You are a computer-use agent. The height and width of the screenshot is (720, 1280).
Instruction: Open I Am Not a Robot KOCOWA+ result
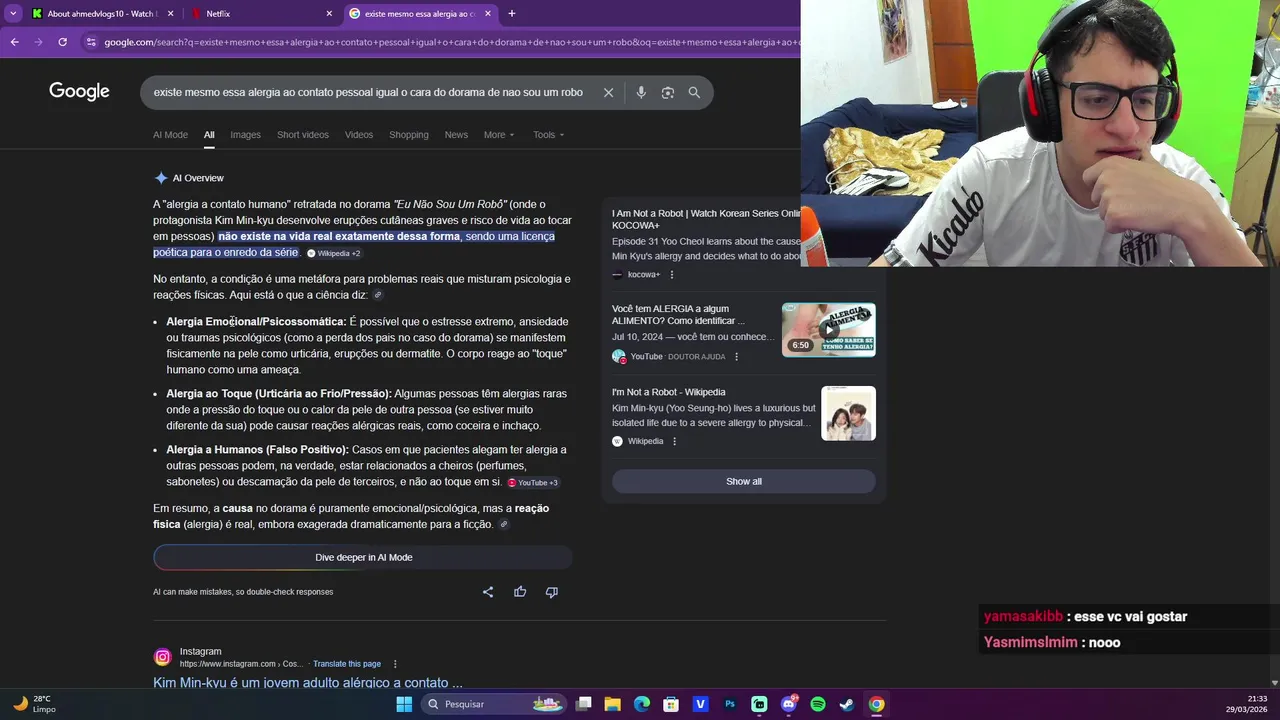point(706,219)
